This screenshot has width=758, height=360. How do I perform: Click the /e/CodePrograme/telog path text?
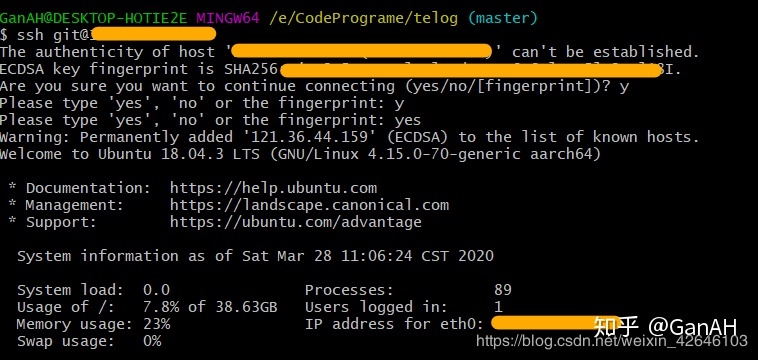click(x=363, y=18)
